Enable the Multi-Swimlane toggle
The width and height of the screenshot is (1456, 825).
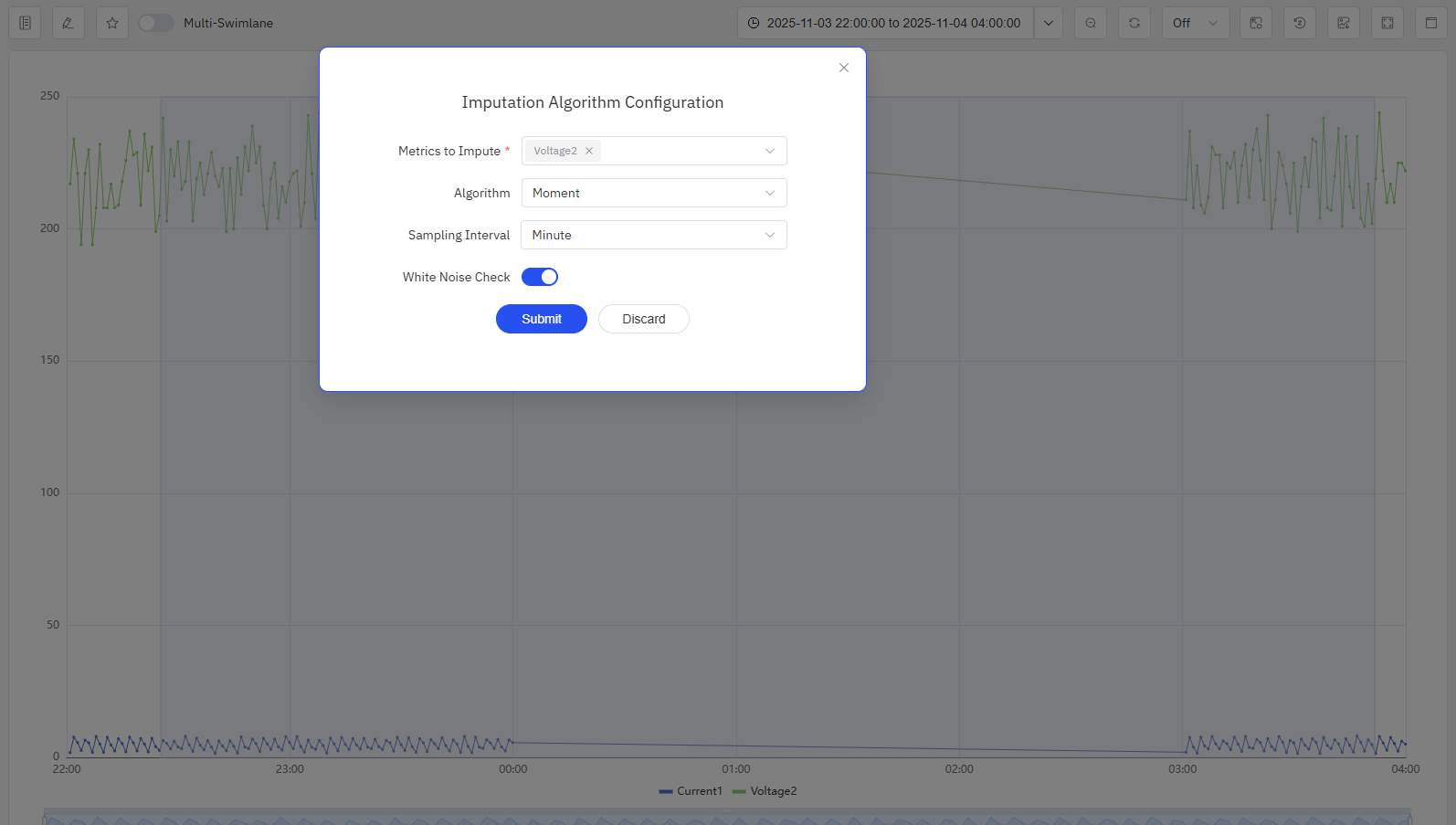pyautogui.click(x=155, y=23)
